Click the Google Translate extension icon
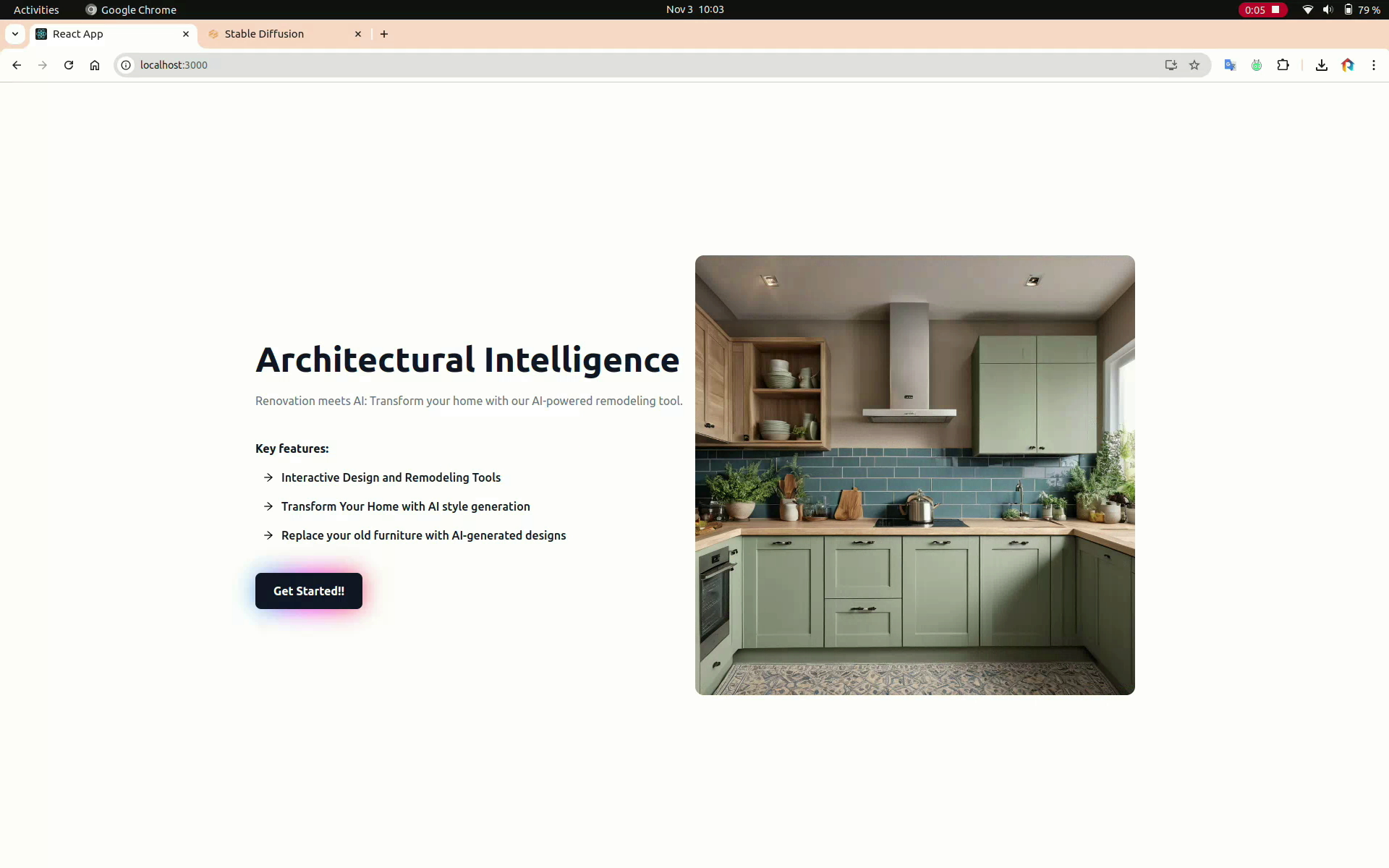The image size is (1389, 868). [1230, 65]
